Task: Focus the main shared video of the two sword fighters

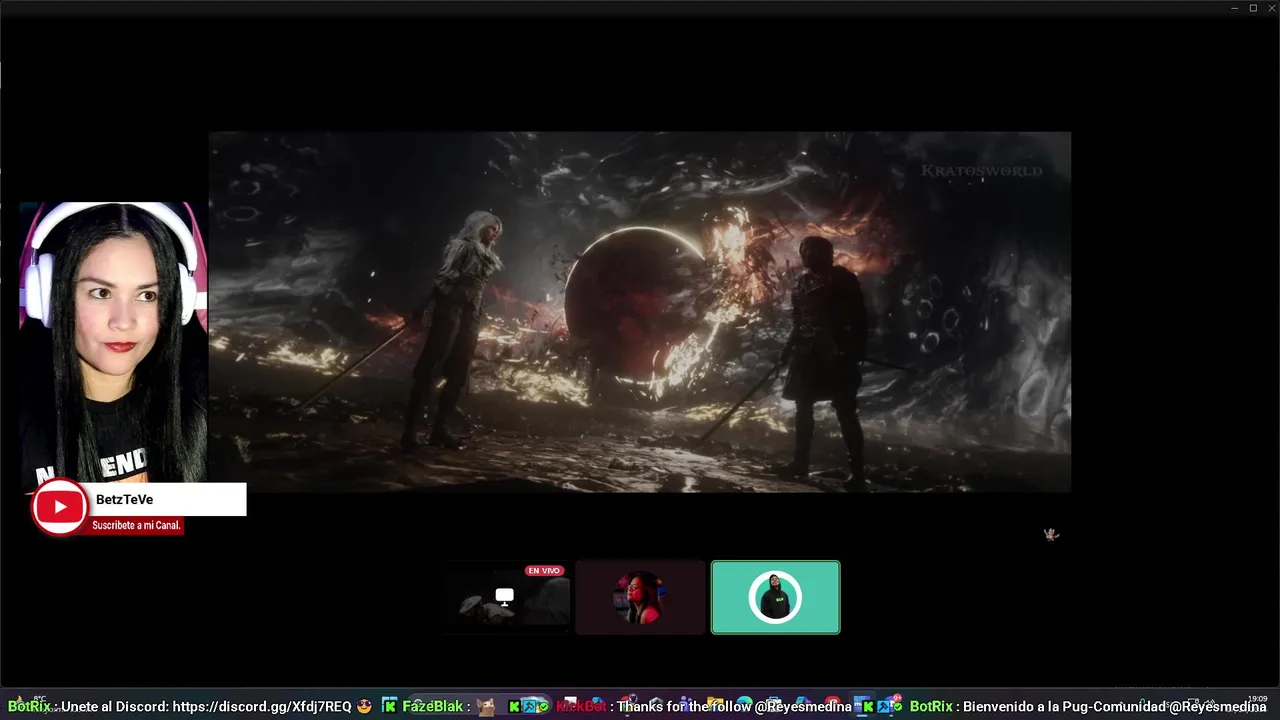Action: 640,312
